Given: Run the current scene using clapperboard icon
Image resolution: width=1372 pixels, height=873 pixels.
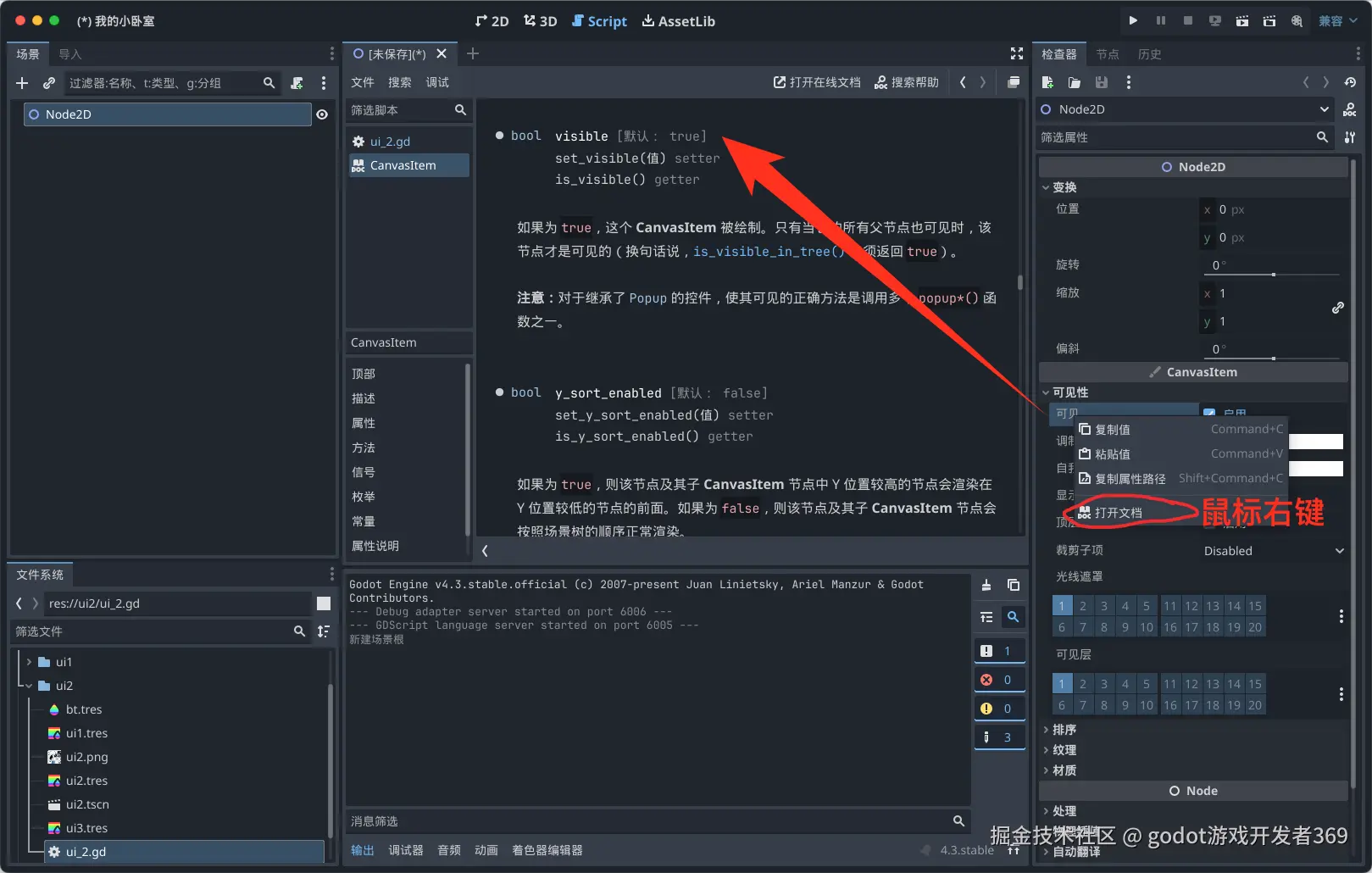Looking at the screenshot, I should [x=1242, y=20].
